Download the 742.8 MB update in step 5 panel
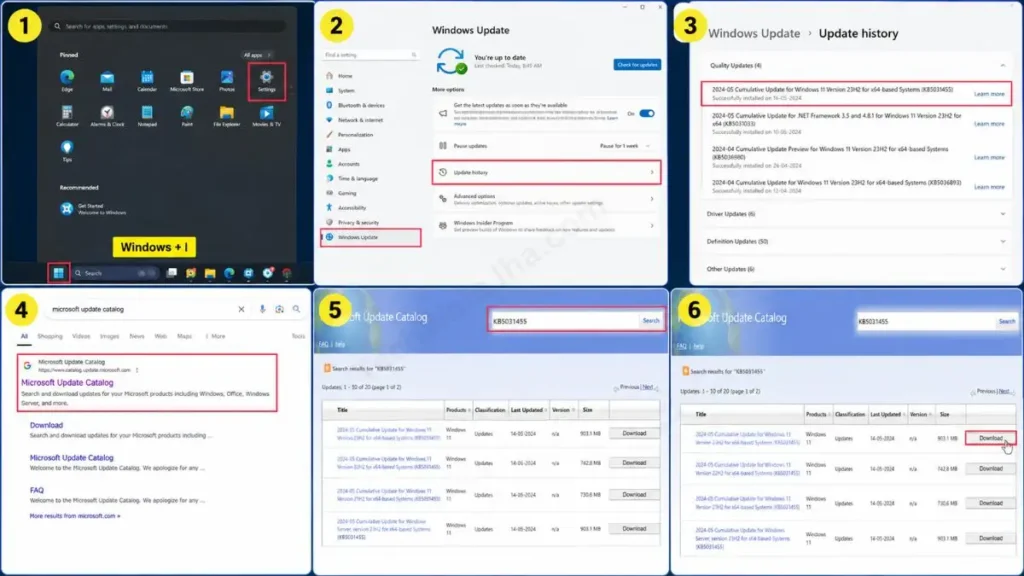 coord(634,462)
